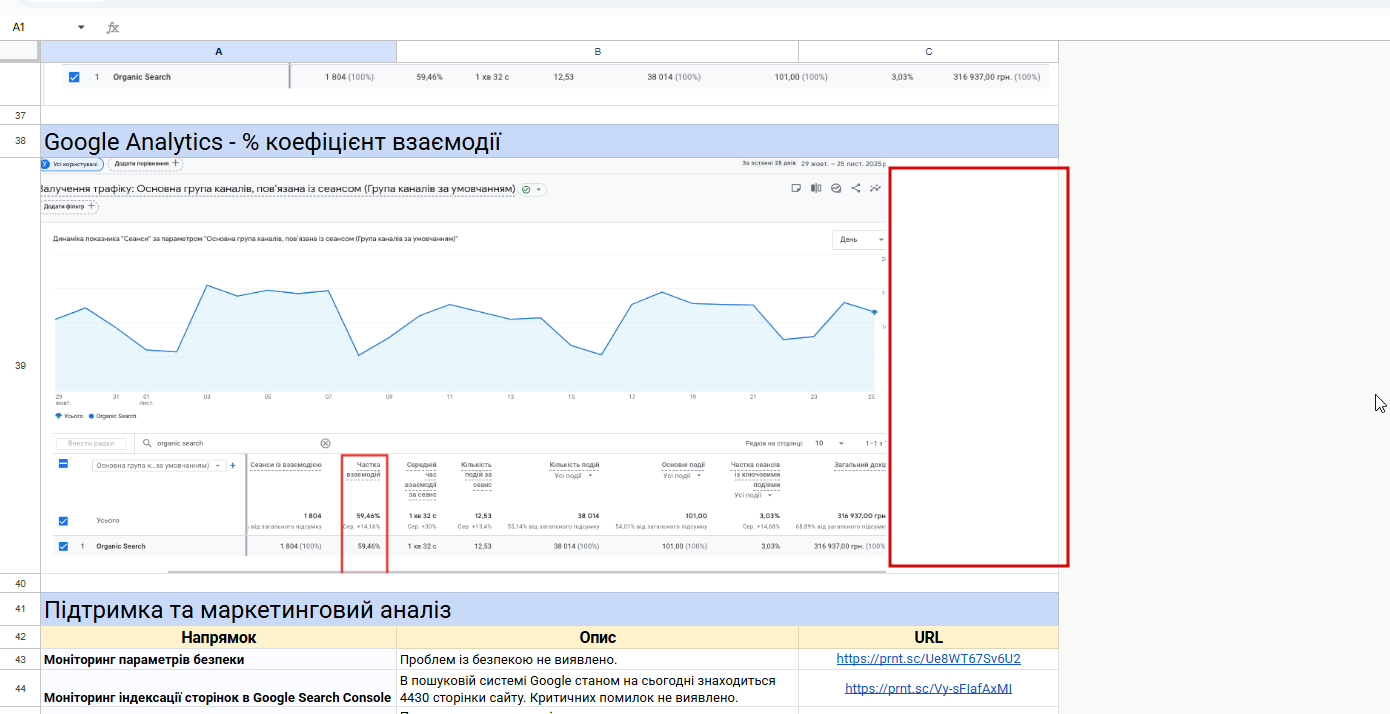Click the date range '29 жовт. – 25 лист. 2025'
1390x714 pixels.
point(844,162)
